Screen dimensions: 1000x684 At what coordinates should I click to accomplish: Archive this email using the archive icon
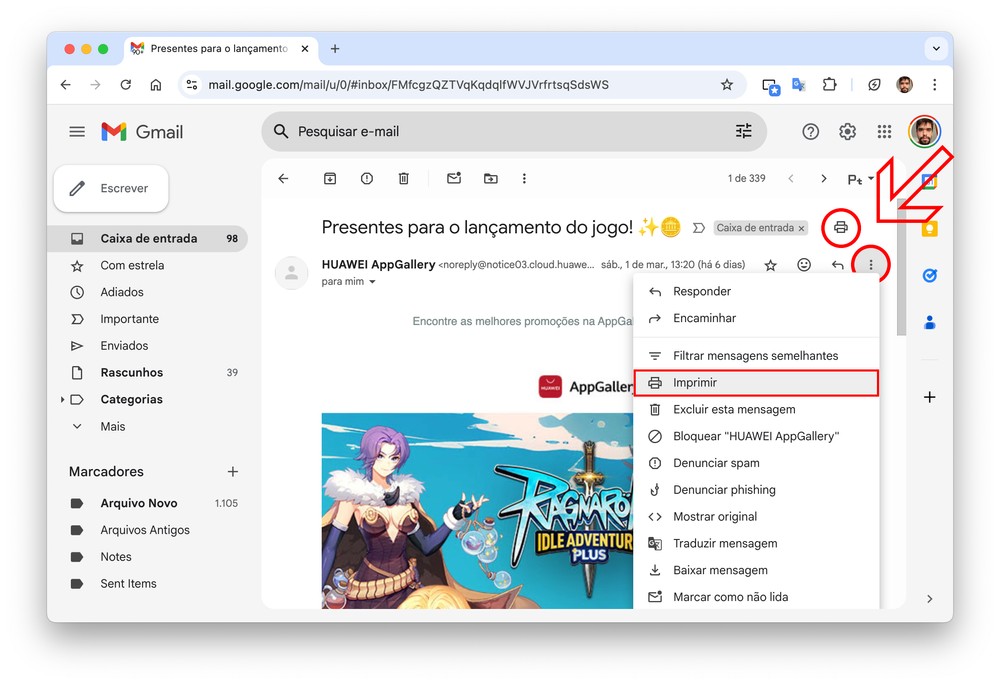(330, 179)
